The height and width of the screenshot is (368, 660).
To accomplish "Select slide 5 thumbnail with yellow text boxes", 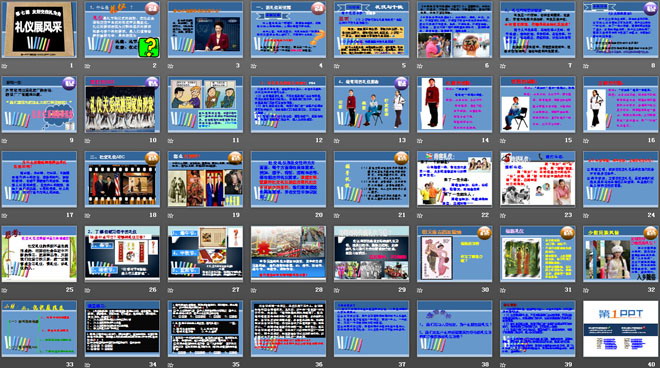I will pyautogui.click(x=371, y=29).
